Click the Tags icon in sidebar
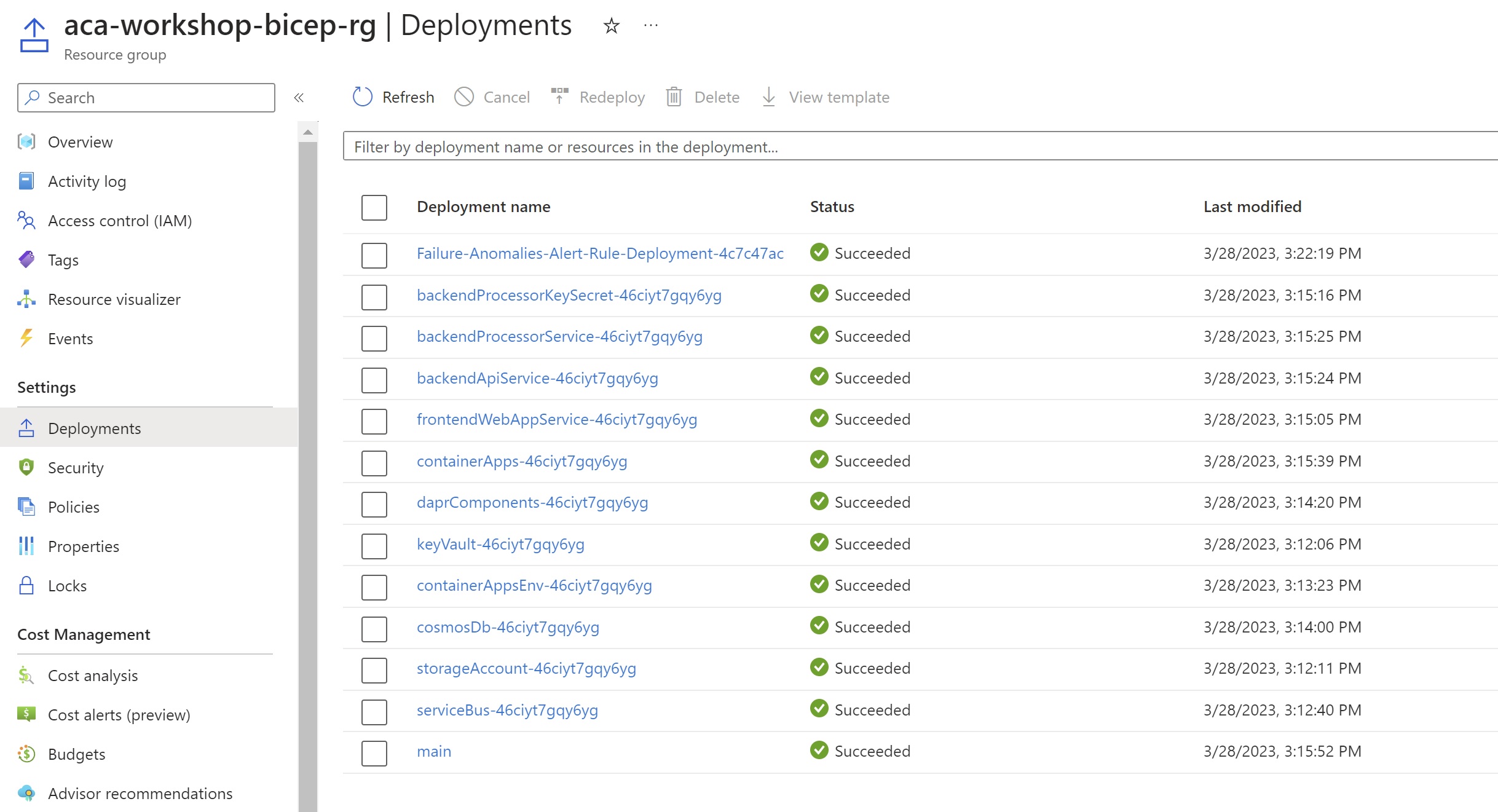The image size is (1498, 812). coord(26,259)
